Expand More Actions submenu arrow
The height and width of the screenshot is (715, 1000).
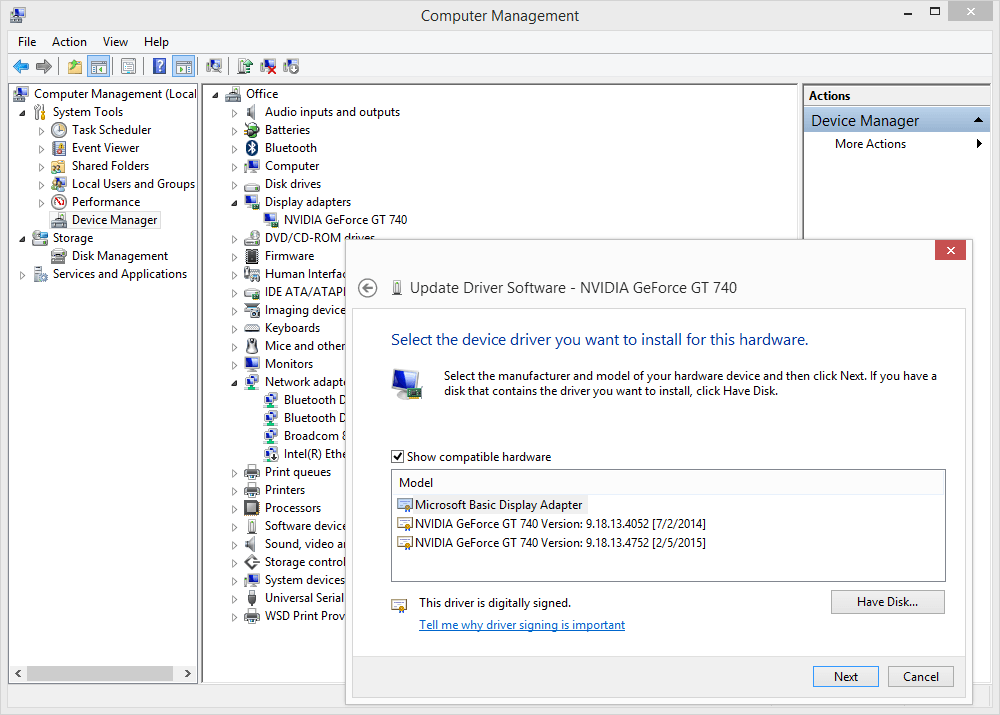pos(979,144)
